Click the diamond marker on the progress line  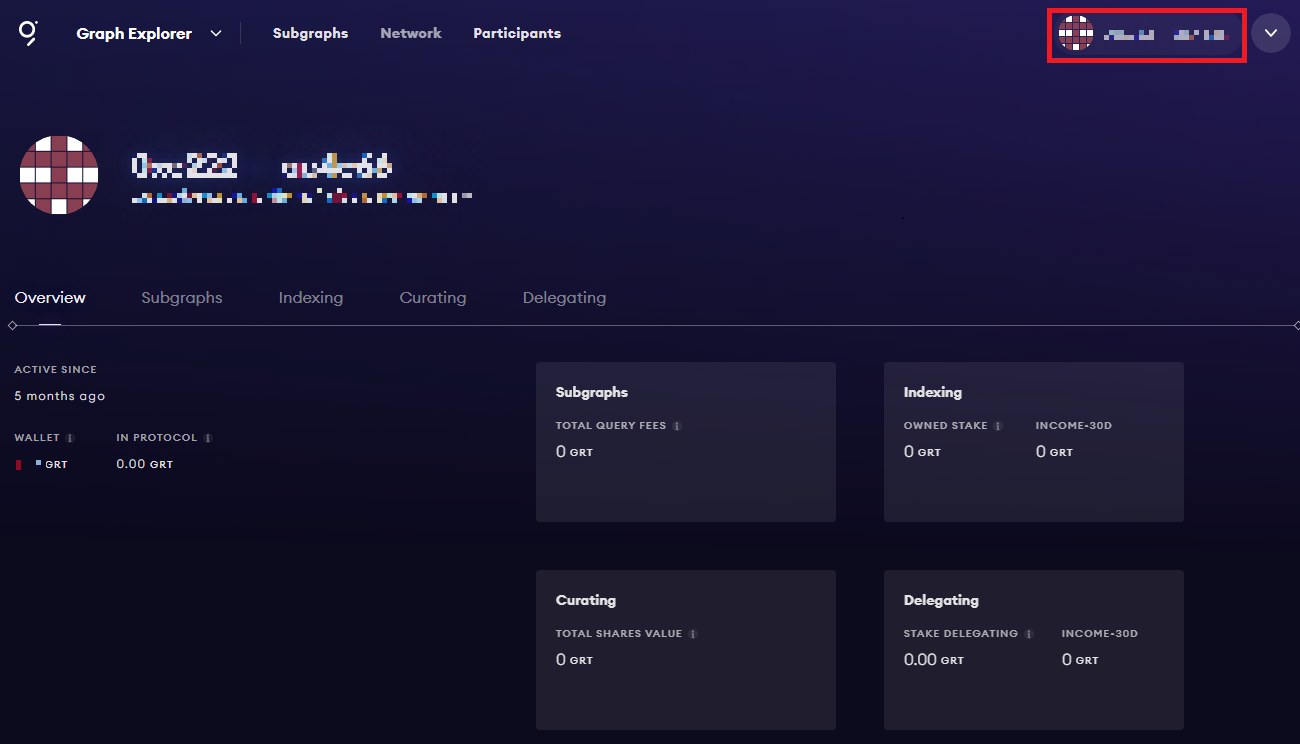click(x=13, y=323)
